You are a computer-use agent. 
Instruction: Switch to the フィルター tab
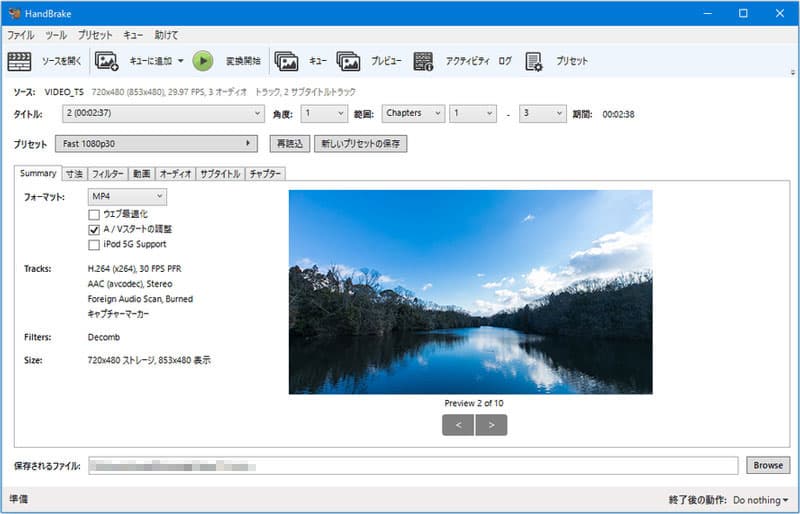(107, 174)
